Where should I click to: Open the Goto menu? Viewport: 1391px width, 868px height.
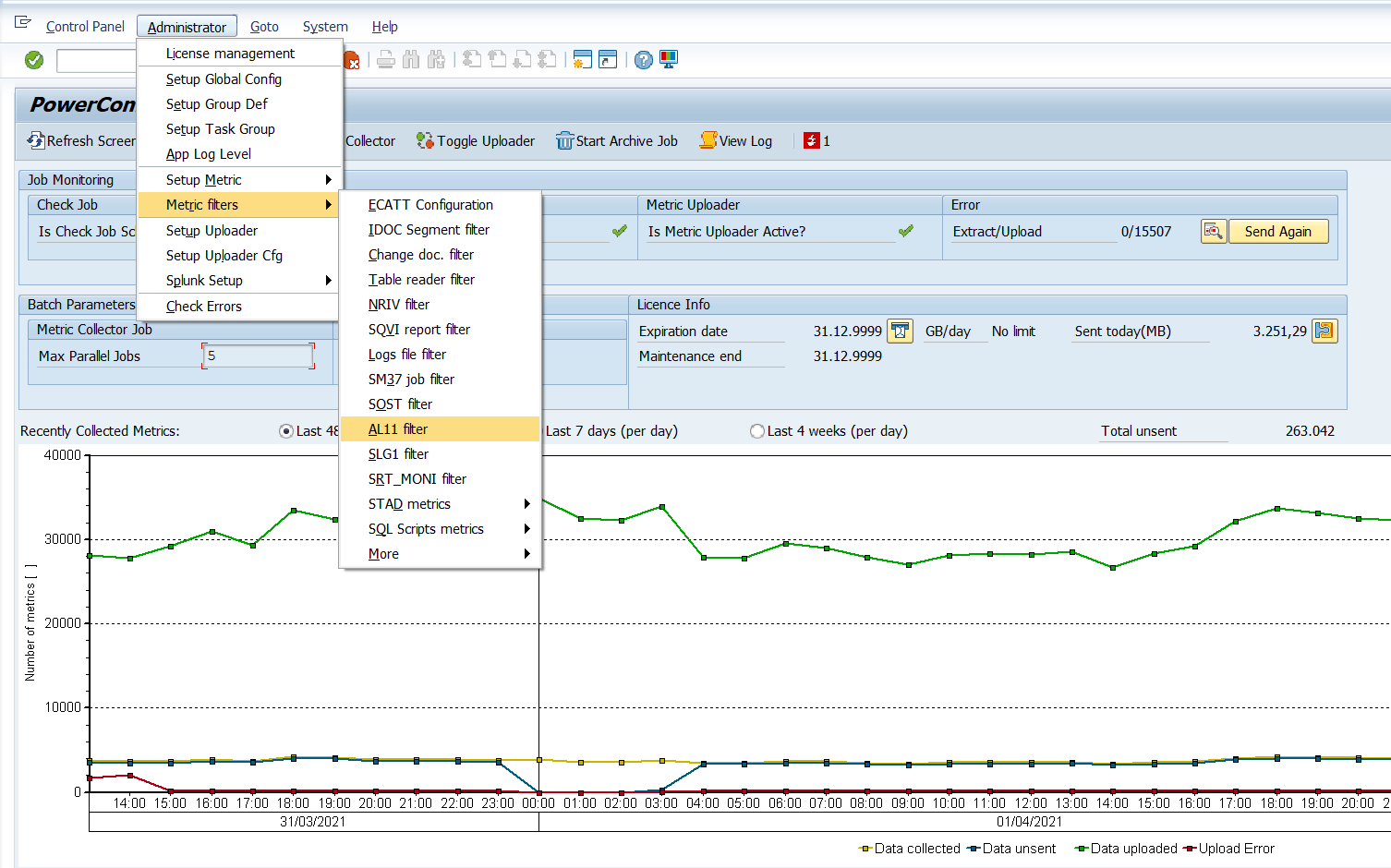(x=264, y=27)
